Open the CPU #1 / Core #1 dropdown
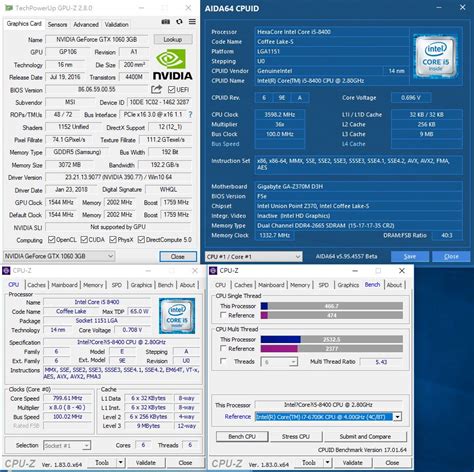Screen dimensions: 474x472 [254, 257]
